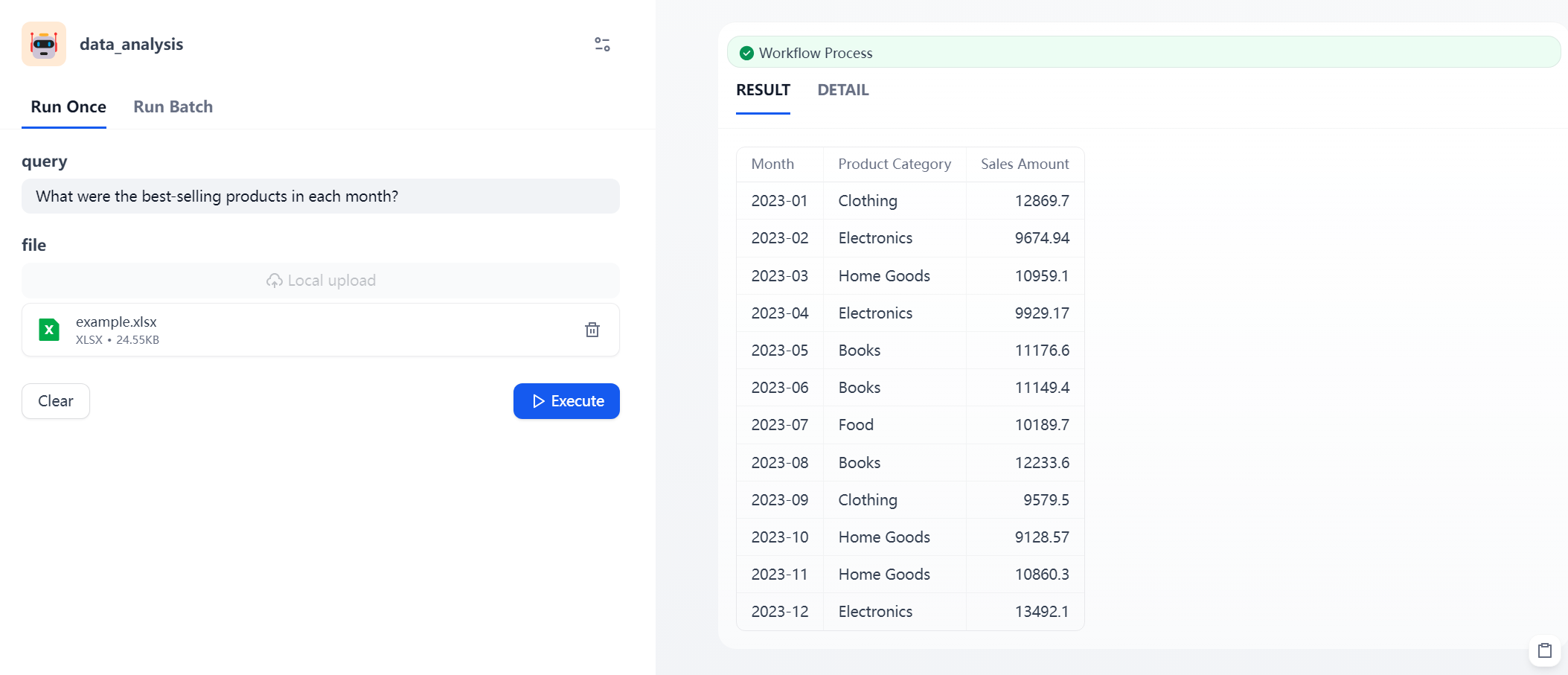Open the settings sliders icon

point(602,45)
